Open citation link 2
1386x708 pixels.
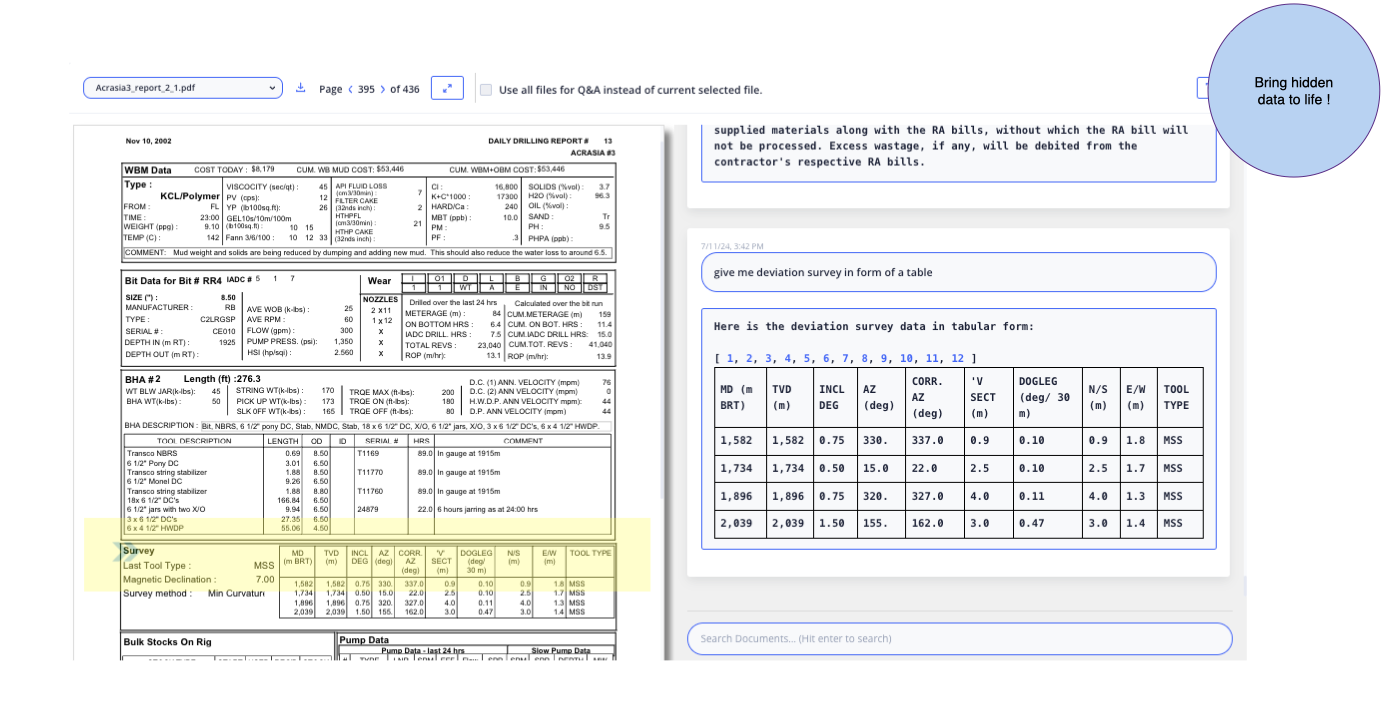click(750, 358)
